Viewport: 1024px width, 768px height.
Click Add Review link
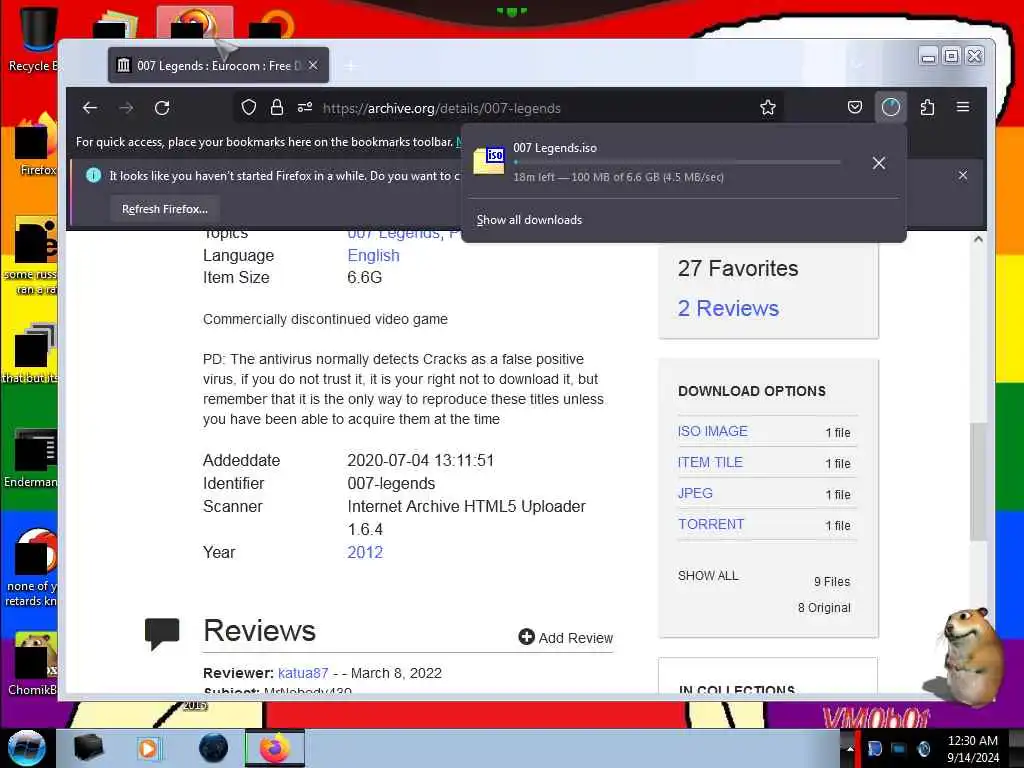pos(566,637)
